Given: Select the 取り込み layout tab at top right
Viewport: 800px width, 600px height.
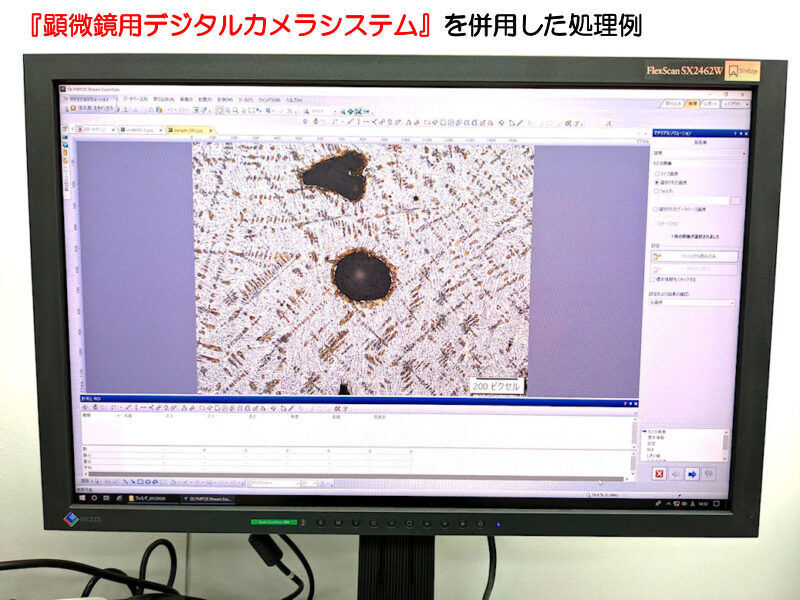Looking at the screenshot, I should click(x=671, y=104).
